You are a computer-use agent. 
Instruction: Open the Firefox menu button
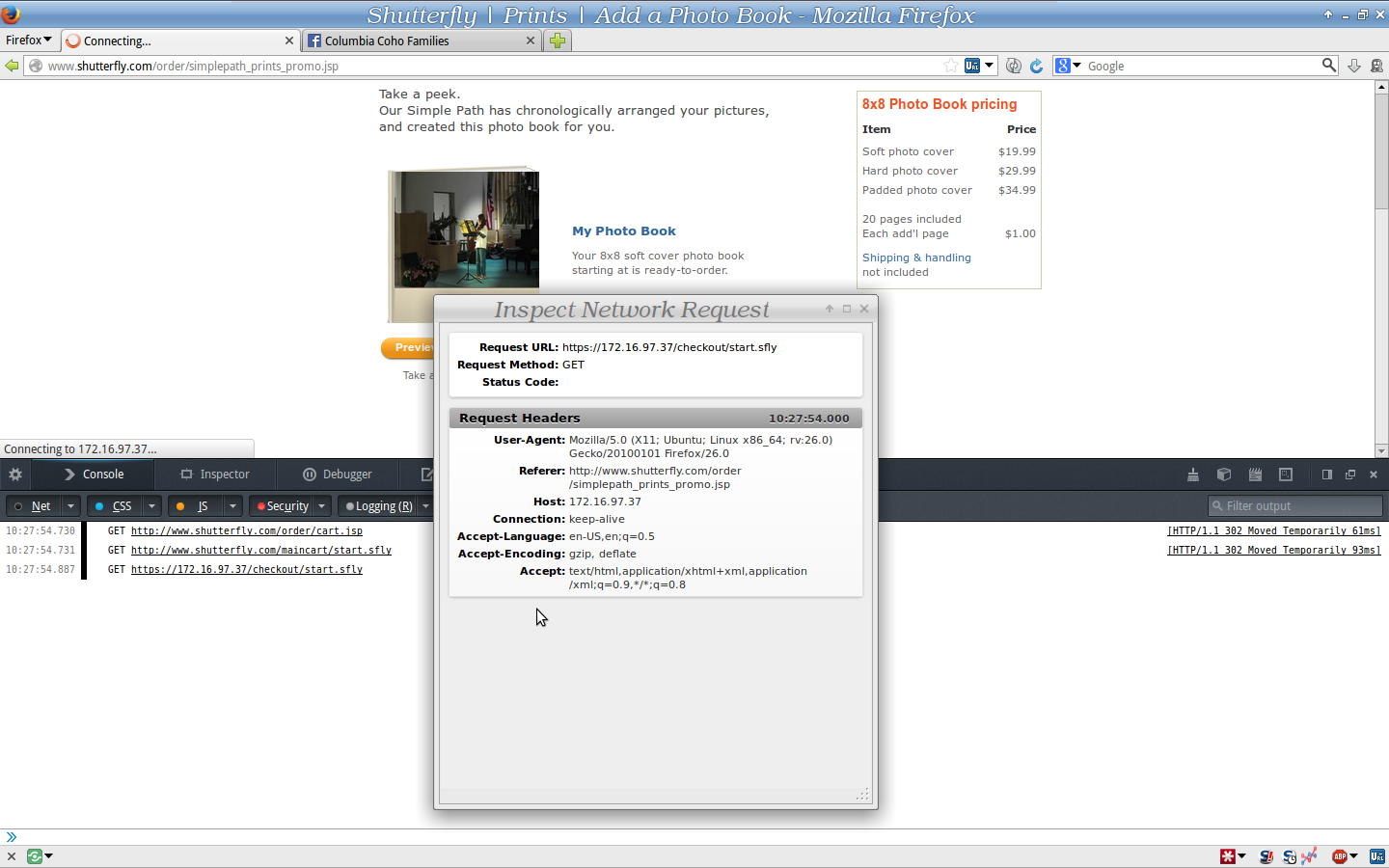tap(26, 40)
